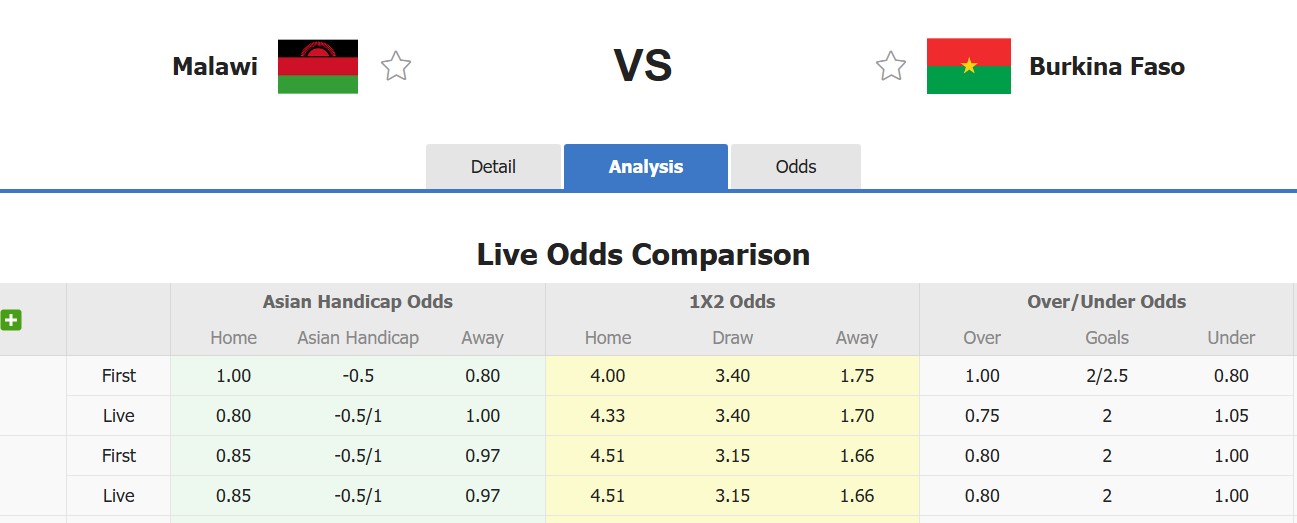Select the 2/2.5 goals line value
1297x523 pixels.
1106,376
